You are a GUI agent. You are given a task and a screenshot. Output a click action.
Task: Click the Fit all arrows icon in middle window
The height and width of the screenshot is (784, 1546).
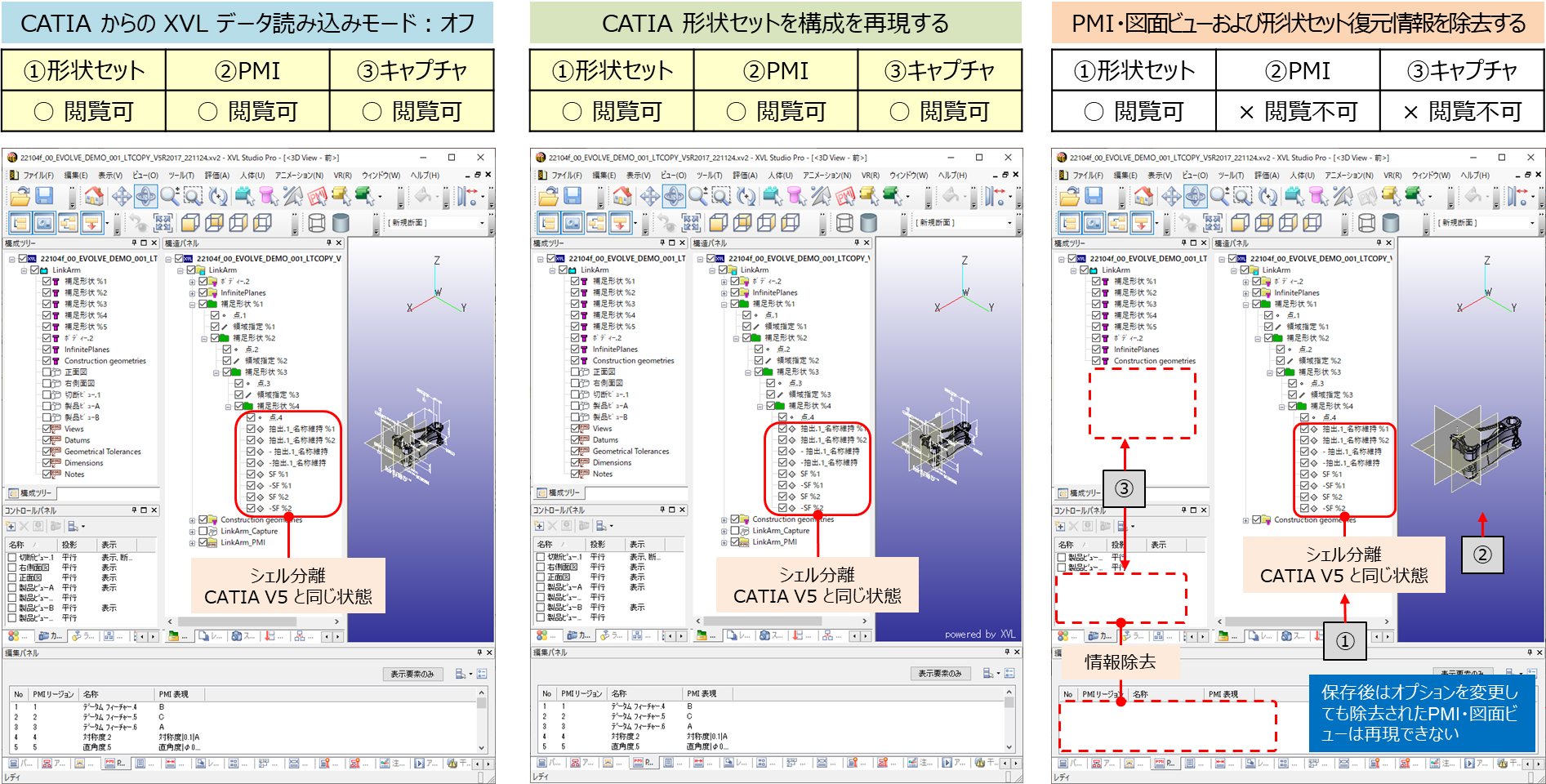(x=691, y=223)
